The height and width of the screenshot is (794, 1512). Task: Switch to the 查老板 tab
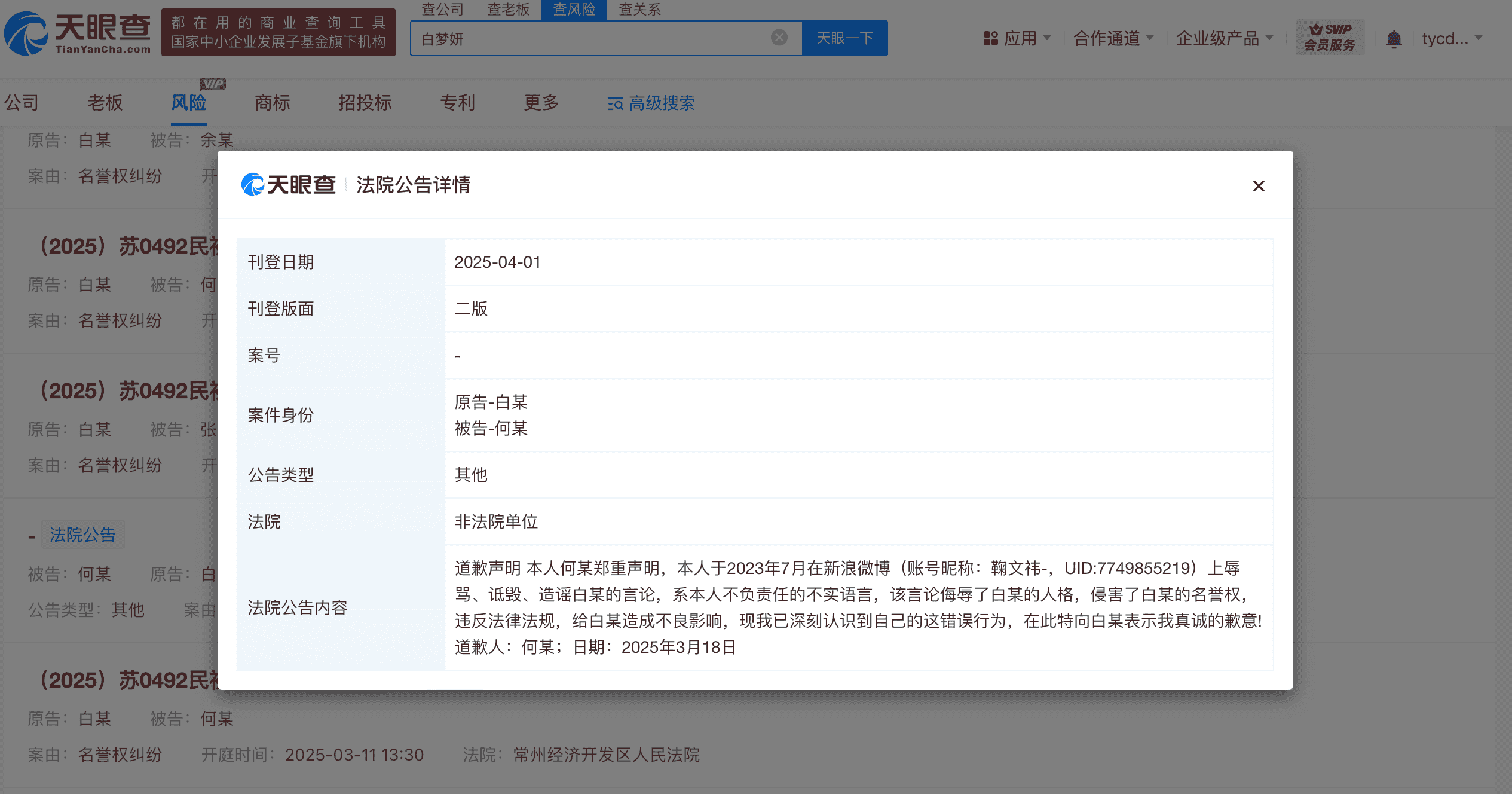507,10
